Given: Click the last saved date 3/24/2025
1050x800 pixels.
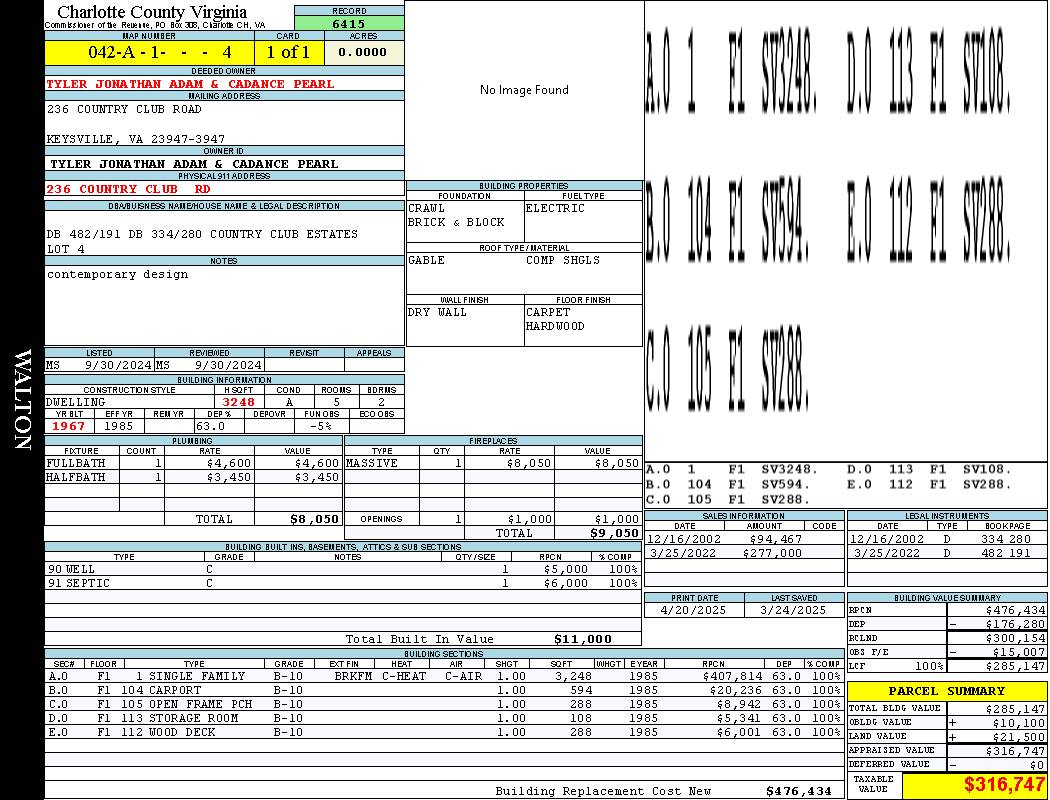Looking at the screenshot, I should [x=794, y=611].
